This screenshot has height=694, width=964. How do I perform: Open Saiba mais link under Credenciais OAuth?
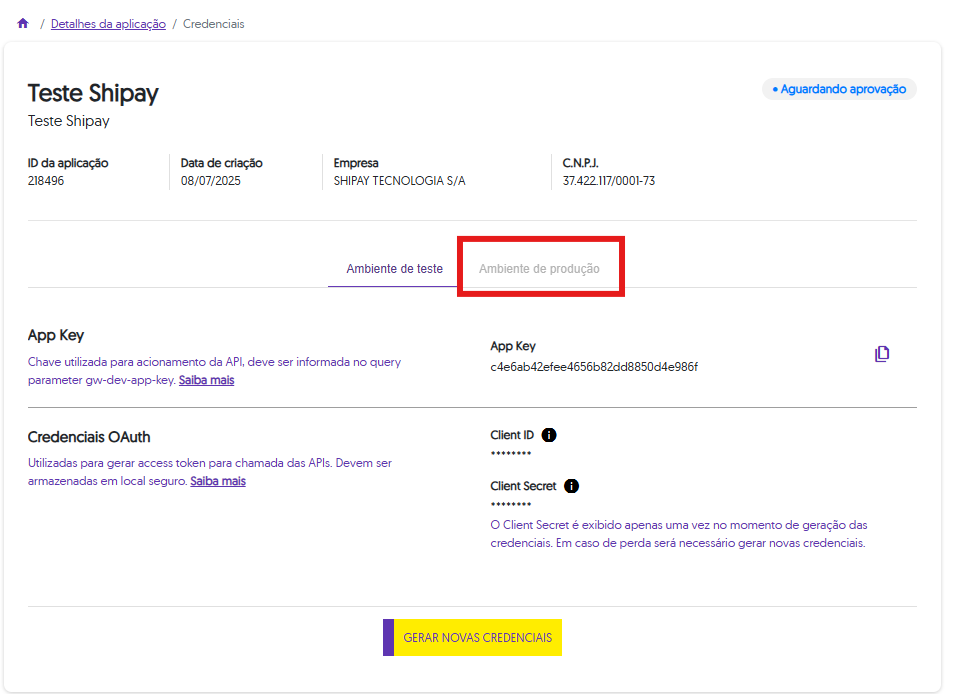click(218, 481)
